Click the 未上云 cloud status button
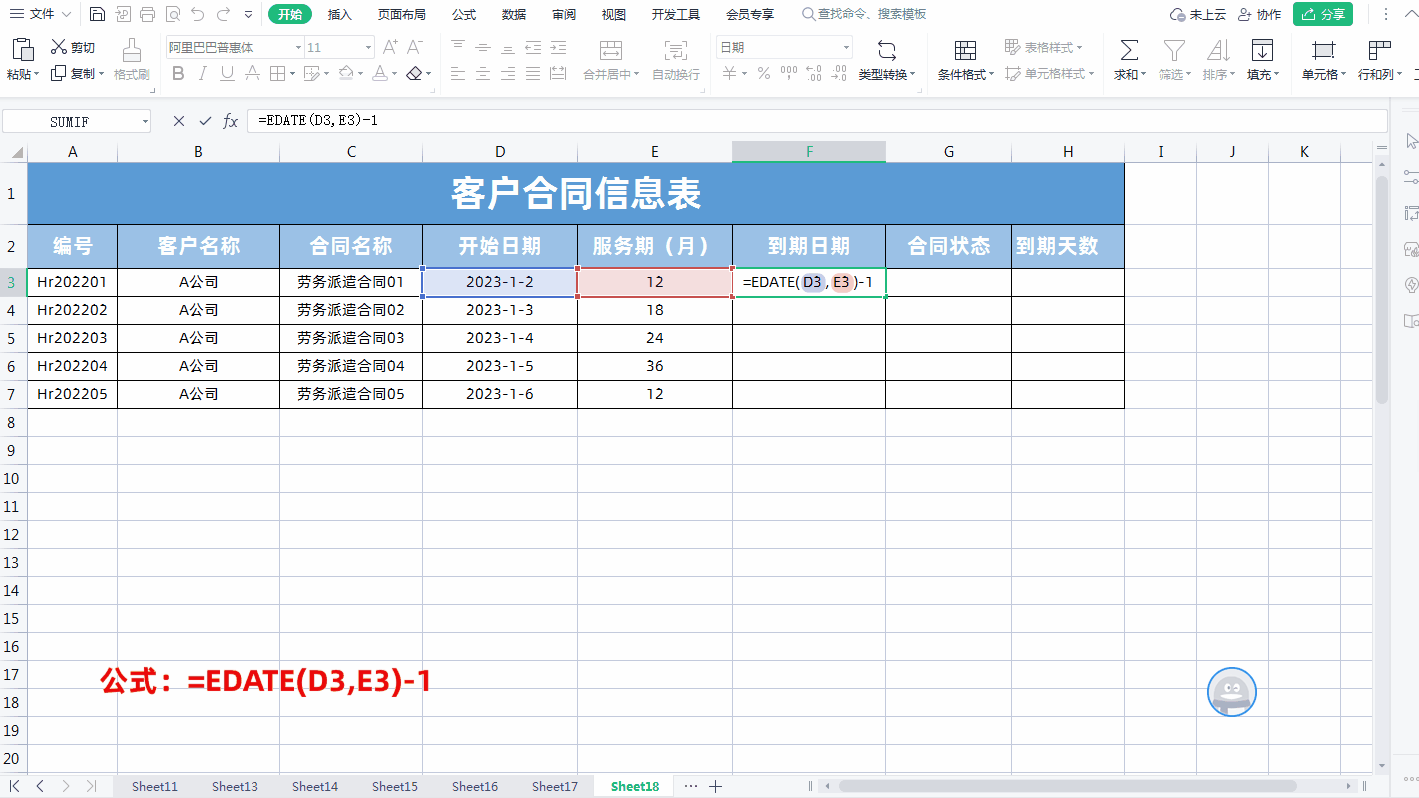 [1197, 14]
